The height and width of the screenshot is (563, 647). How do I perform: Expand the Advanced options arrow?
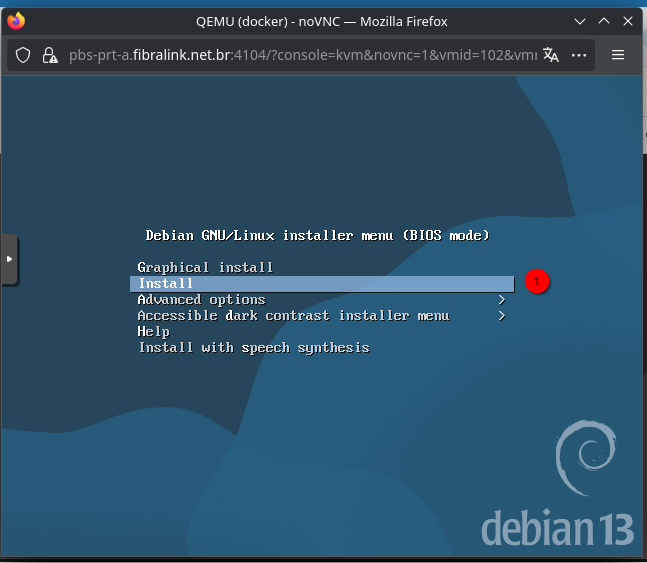(x=502, y=300)
